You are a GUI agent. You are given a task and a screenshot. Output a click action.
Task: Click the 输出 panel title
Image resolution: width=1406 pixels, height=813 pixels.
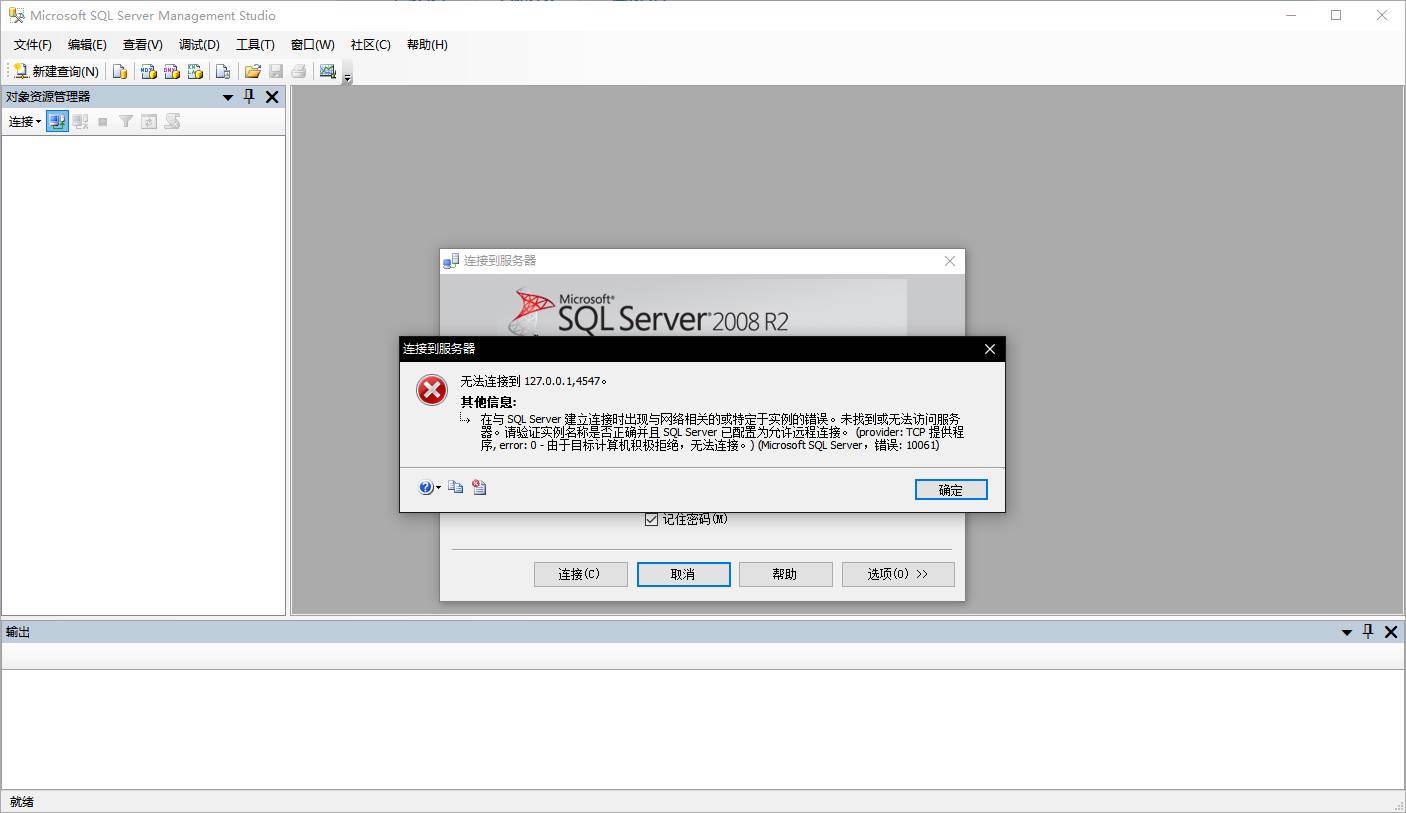(x=18, y=632)
